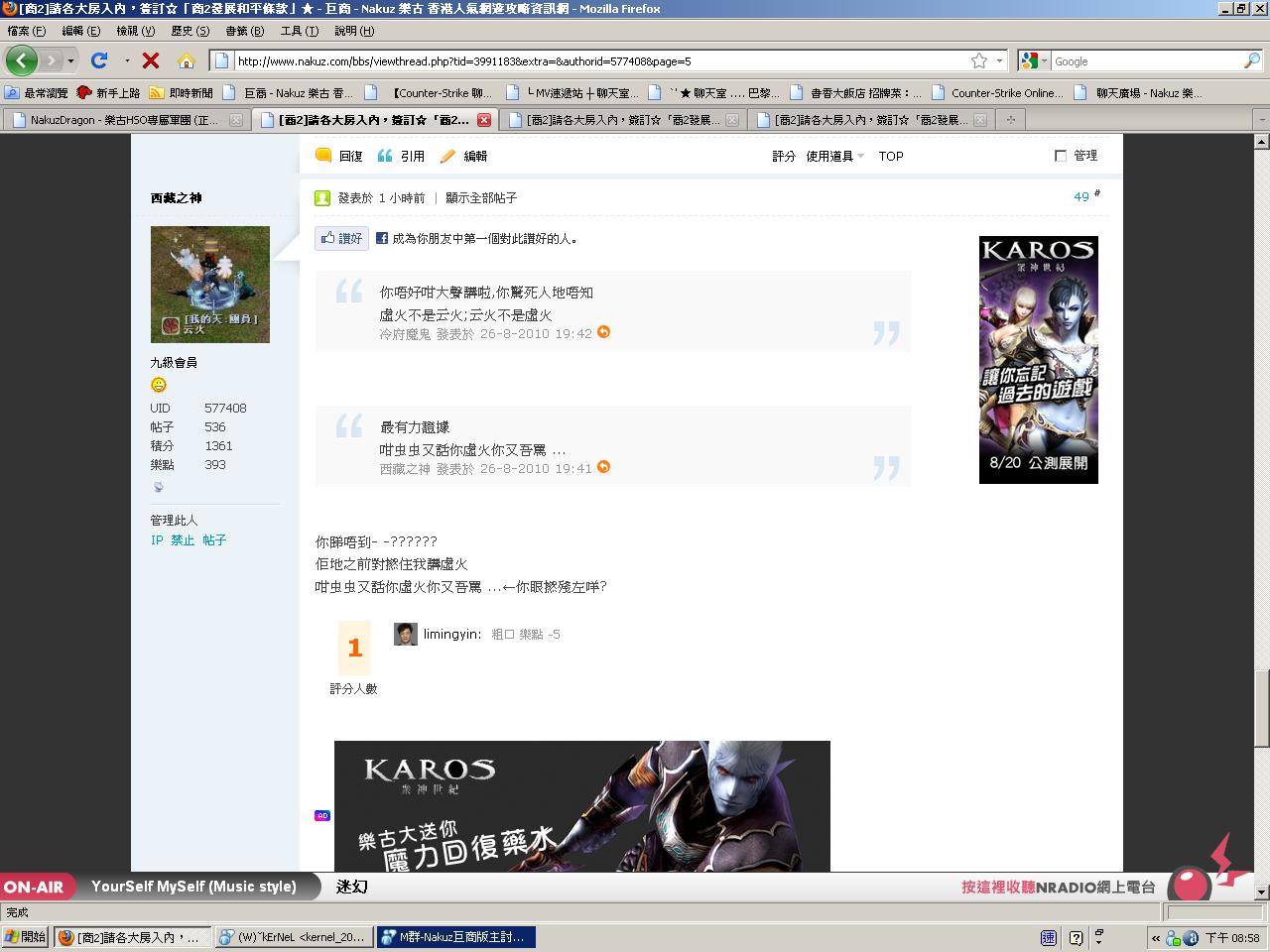Open the back/forward history dropdown
This screenshot has width=1270, height=952.
[x=70, y=61]
